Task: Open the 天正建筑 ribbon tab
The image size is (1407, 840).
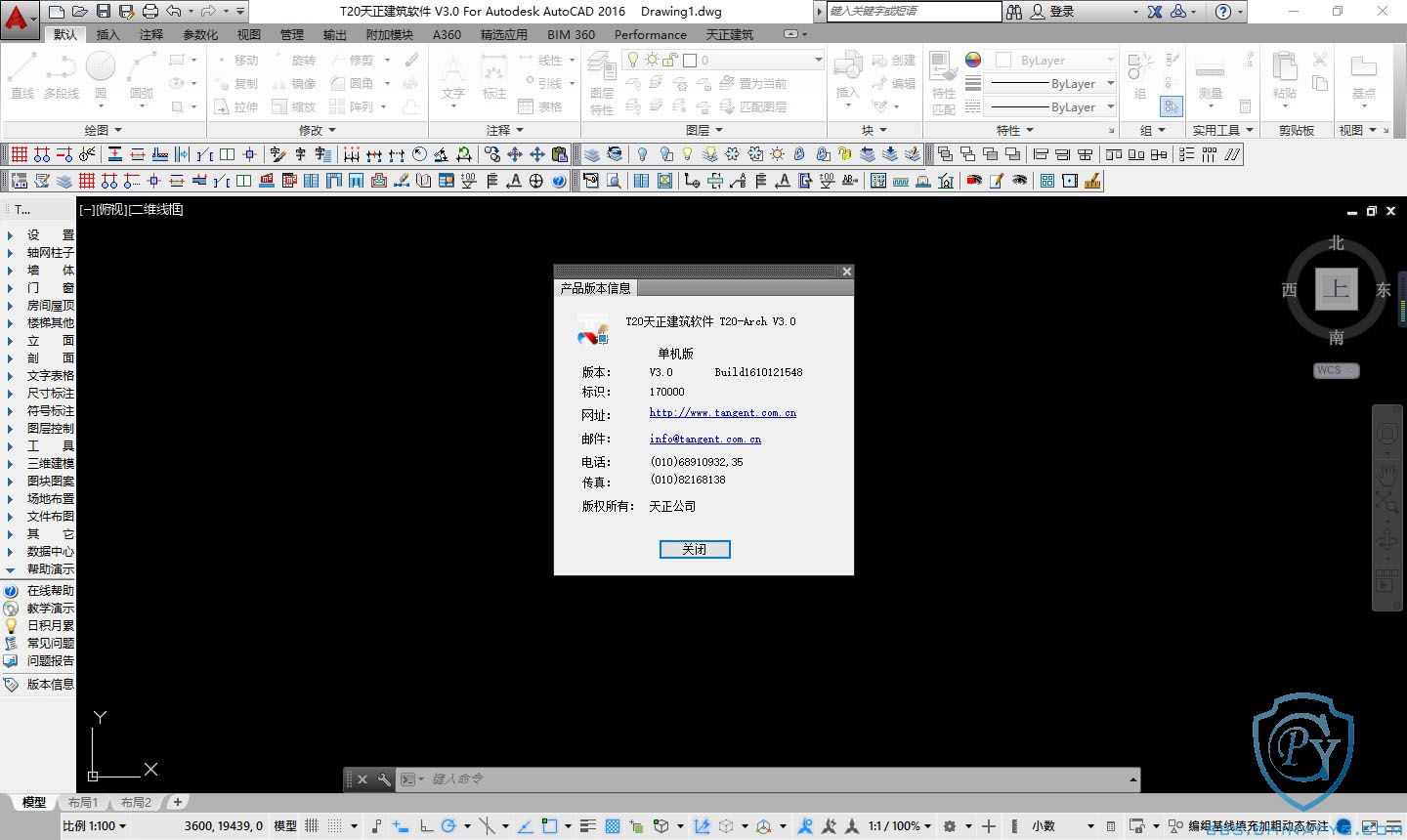Action: tap(730, 34)
